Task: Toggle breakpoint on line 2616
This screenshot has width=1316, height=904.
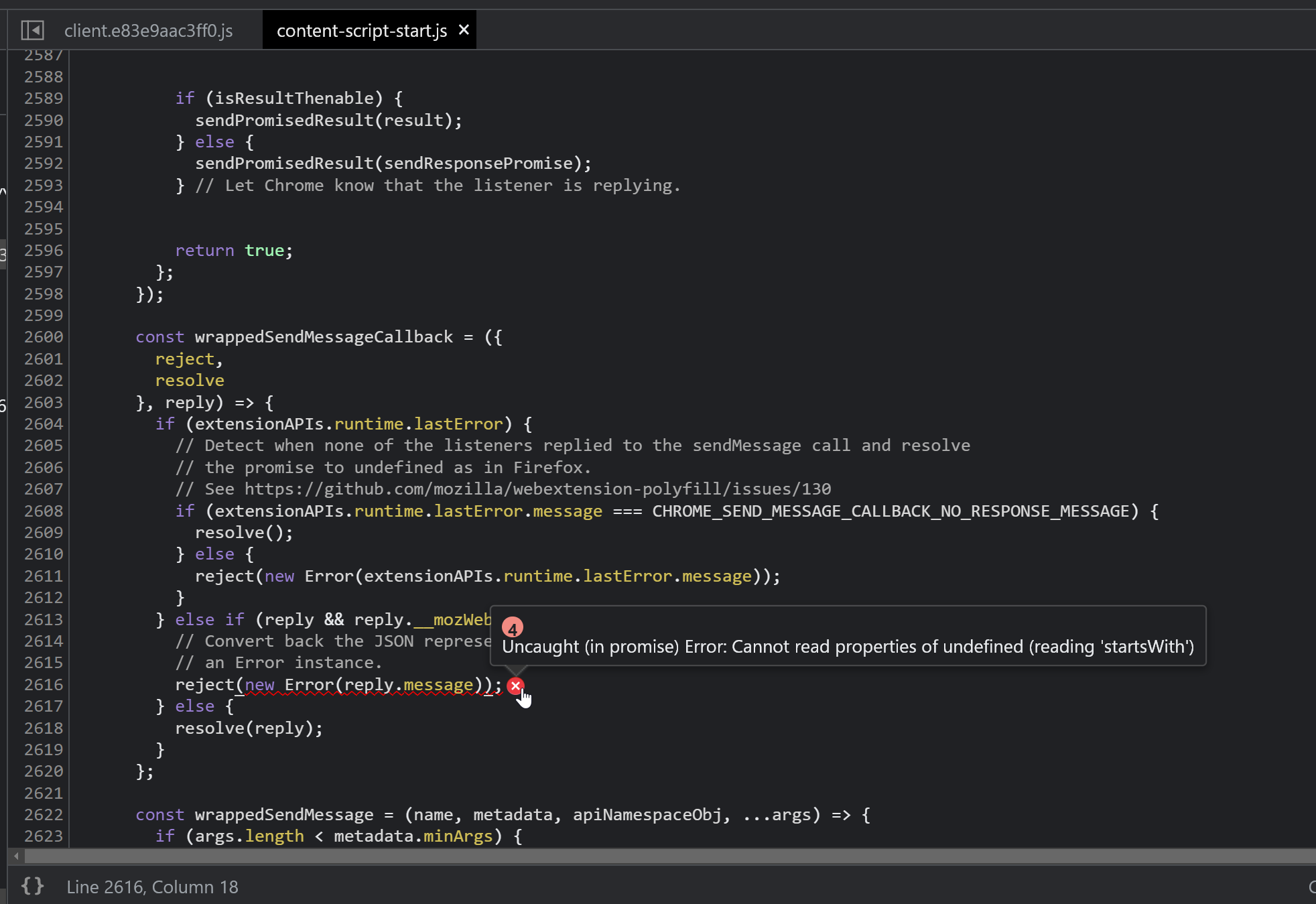Action: point(44,685)
